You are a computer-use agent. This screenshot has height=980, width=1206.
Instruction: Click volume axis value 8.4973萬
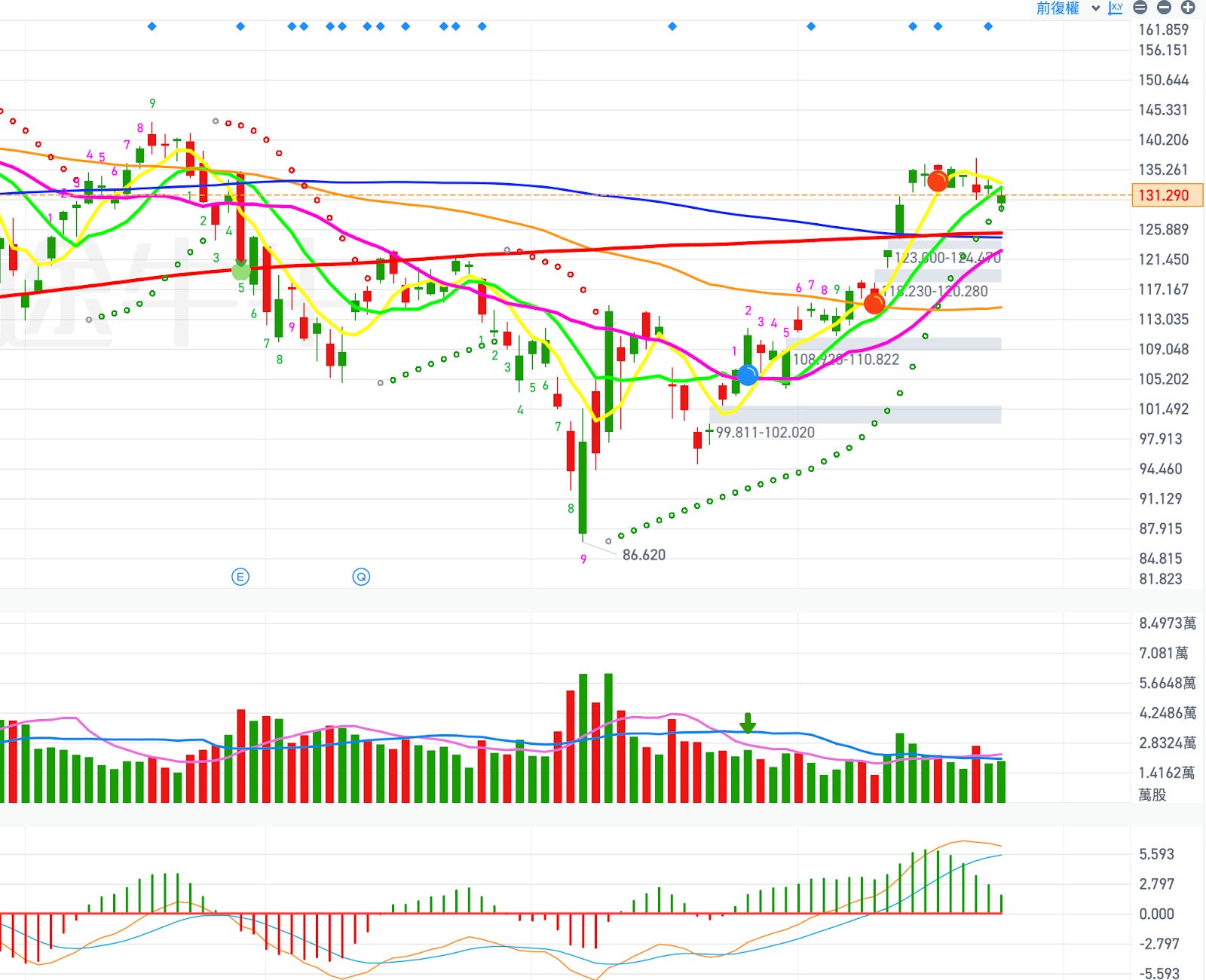pyautogui.click(x=1168, y=623)
